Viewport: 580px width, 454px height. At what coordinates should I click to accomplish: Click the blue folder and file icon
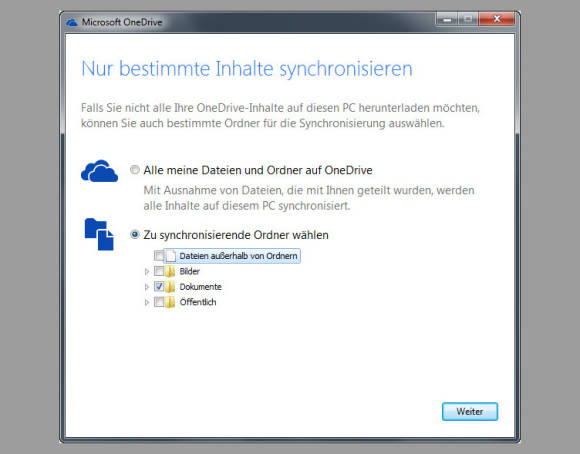click(99, 234)
